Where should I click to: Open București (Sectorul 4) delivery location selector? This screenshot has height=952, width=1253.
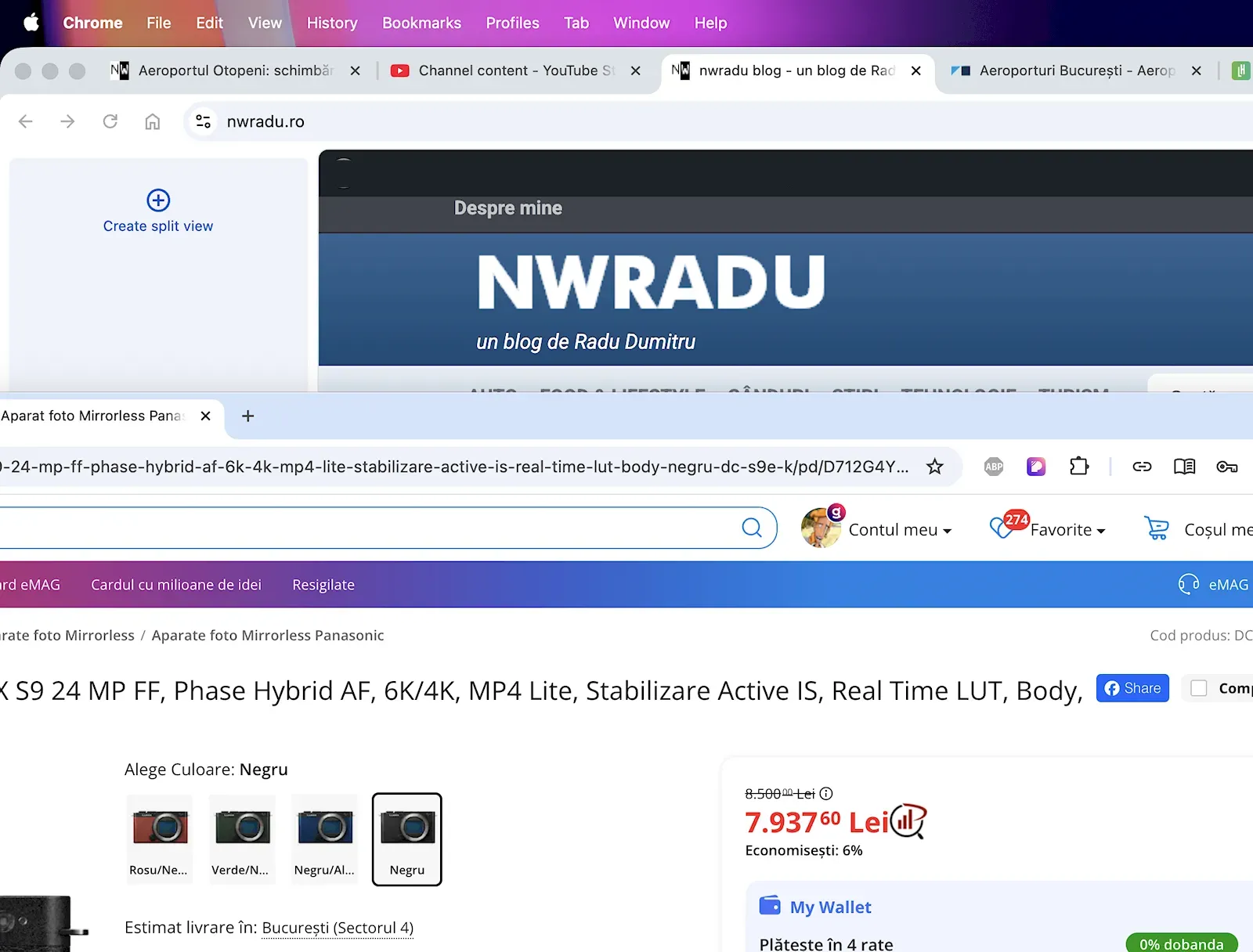tap(338, 928)
